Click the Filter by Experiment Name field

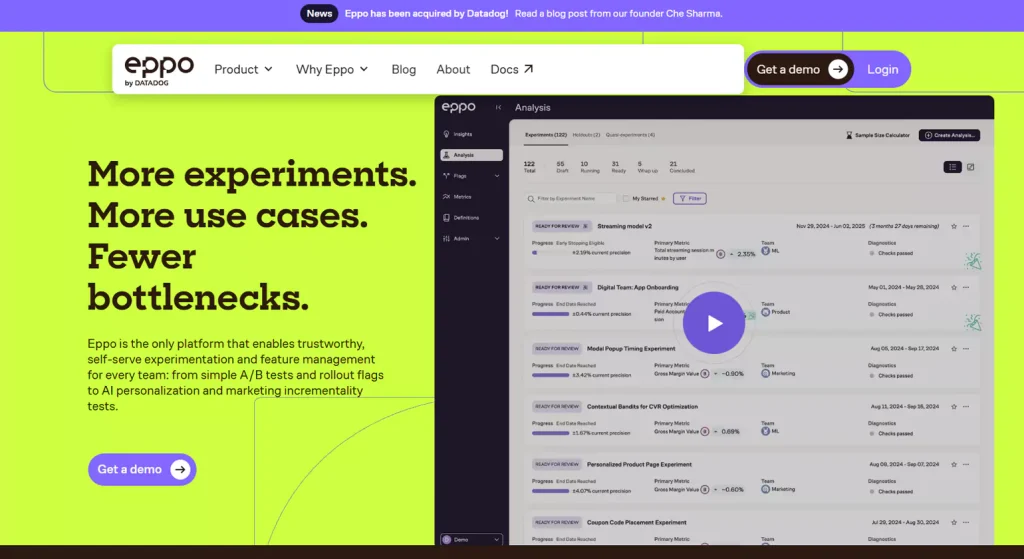pyautogui.click(x=571, y=199)
